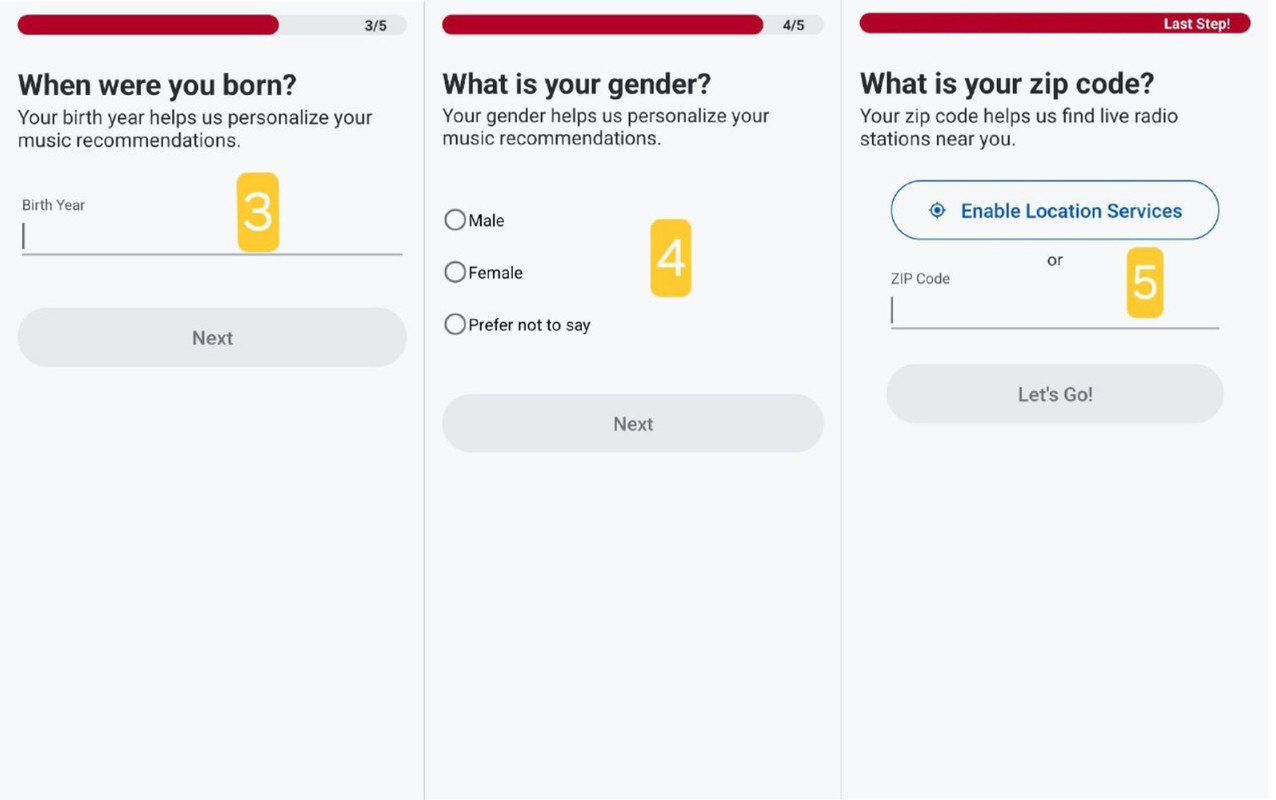
Task: Click the yellow step 3 badge
Action: (258, 212)
